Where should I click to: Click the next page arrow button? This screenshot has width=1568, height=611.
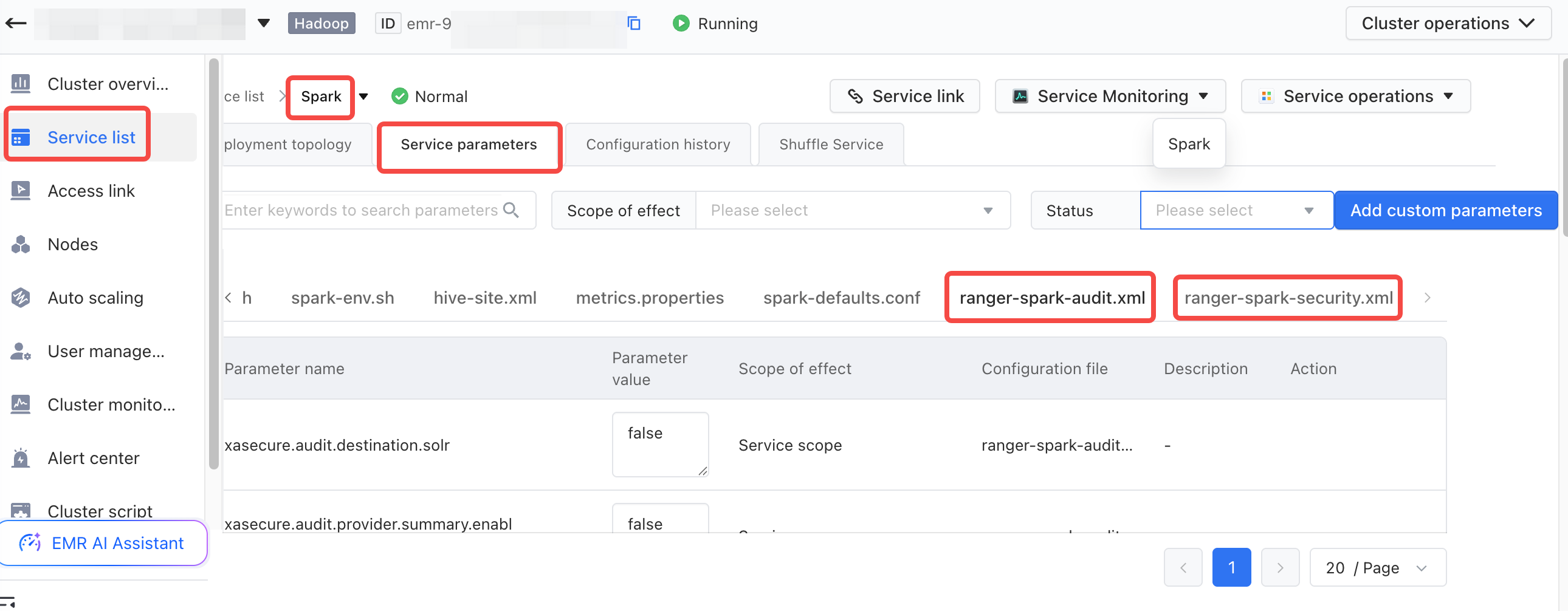pyautogui.click(x=1280, y=567)
